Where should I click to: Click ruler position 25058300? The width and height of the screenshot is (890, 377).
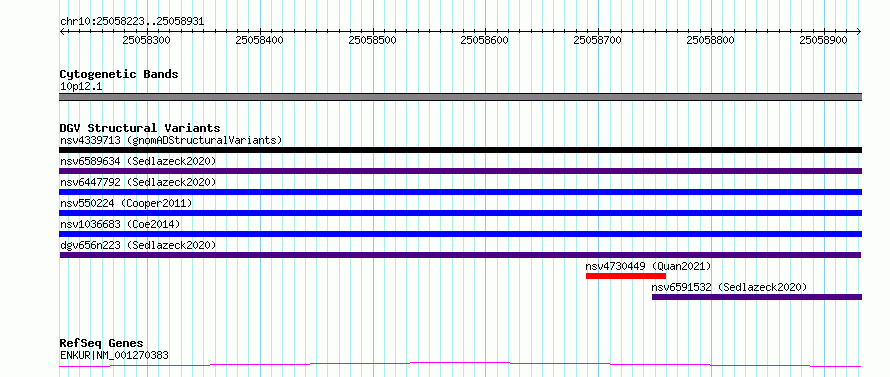(x=146, y=40)
